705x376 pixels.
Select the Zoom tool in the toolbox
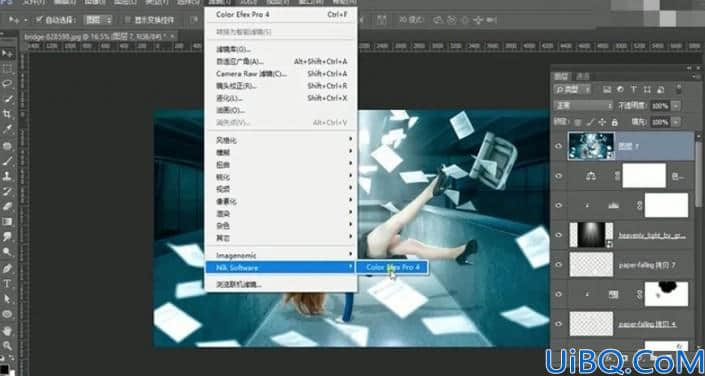click(x=7, y=346)
